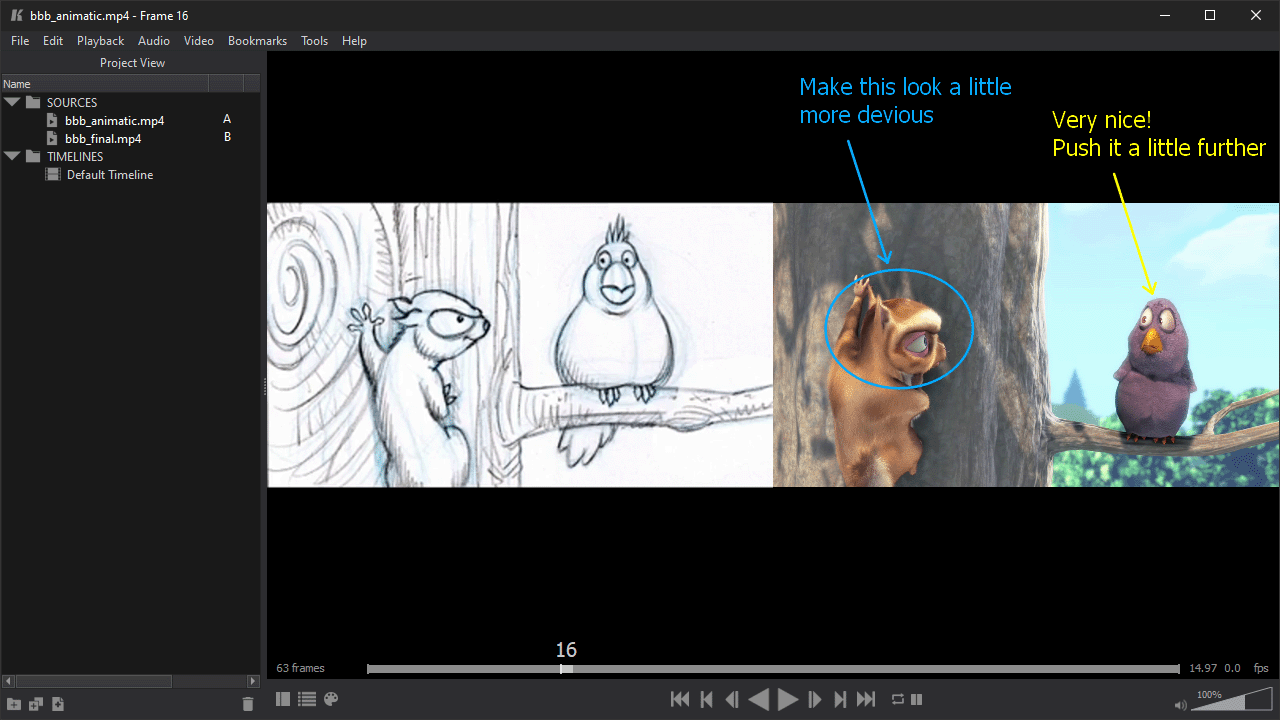Image resolution: width=1280 pixels, height=720 pixels.
Task: Toggle the loop playback mode
Action: pyautogui.click(x=897, y=699)
